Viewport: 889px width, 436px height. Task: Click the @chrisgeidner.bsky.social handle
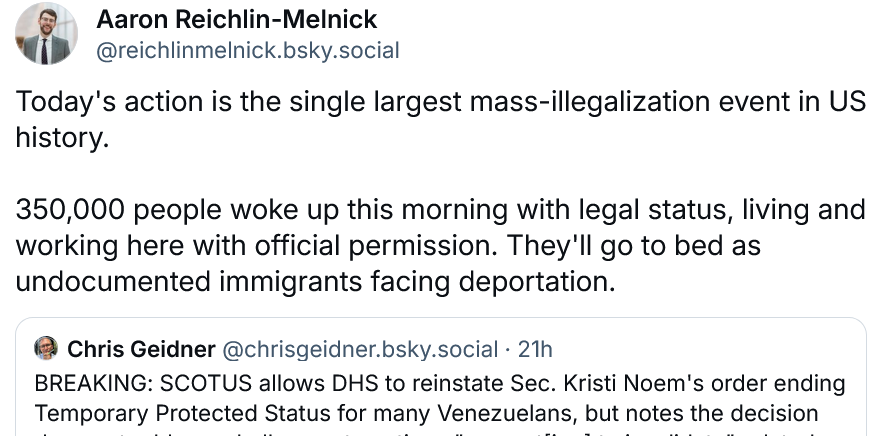pos(359,349)
